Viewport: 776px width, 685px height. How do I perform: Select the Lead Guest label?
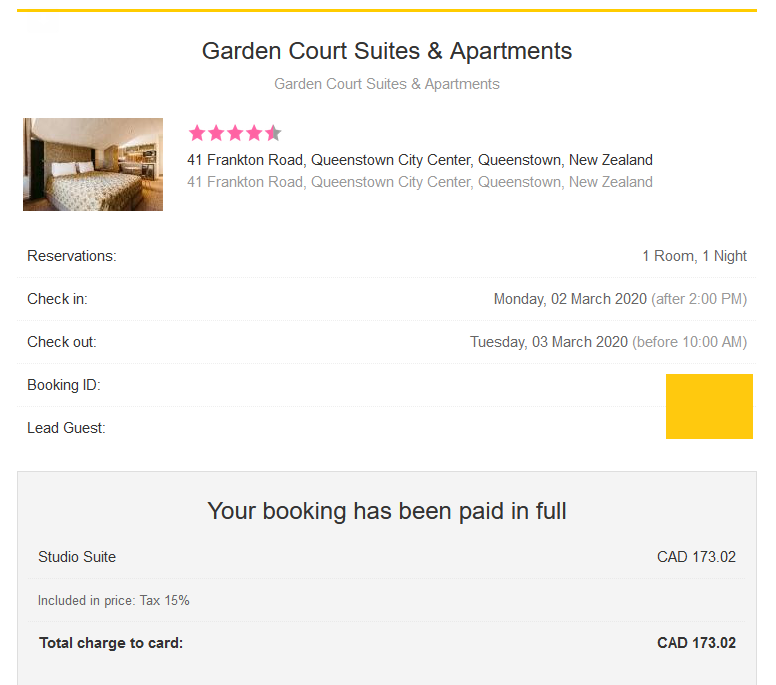click(x=66, y=428)
